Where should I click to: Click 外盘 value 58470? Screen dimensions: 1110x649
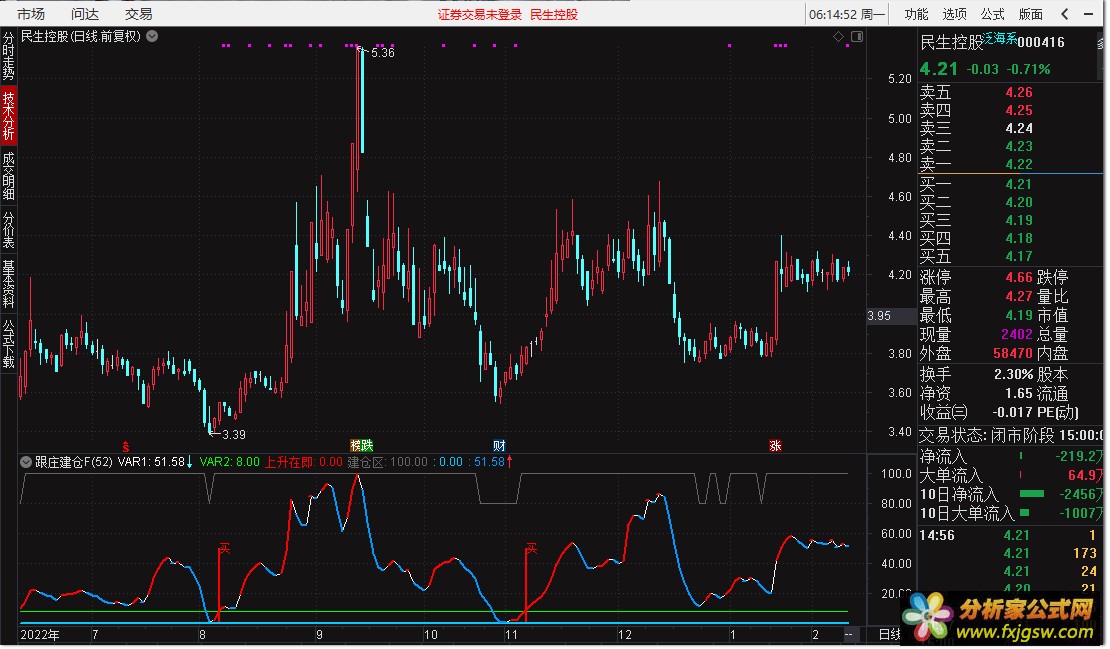pyautogui.click(x=1012, y=353)
